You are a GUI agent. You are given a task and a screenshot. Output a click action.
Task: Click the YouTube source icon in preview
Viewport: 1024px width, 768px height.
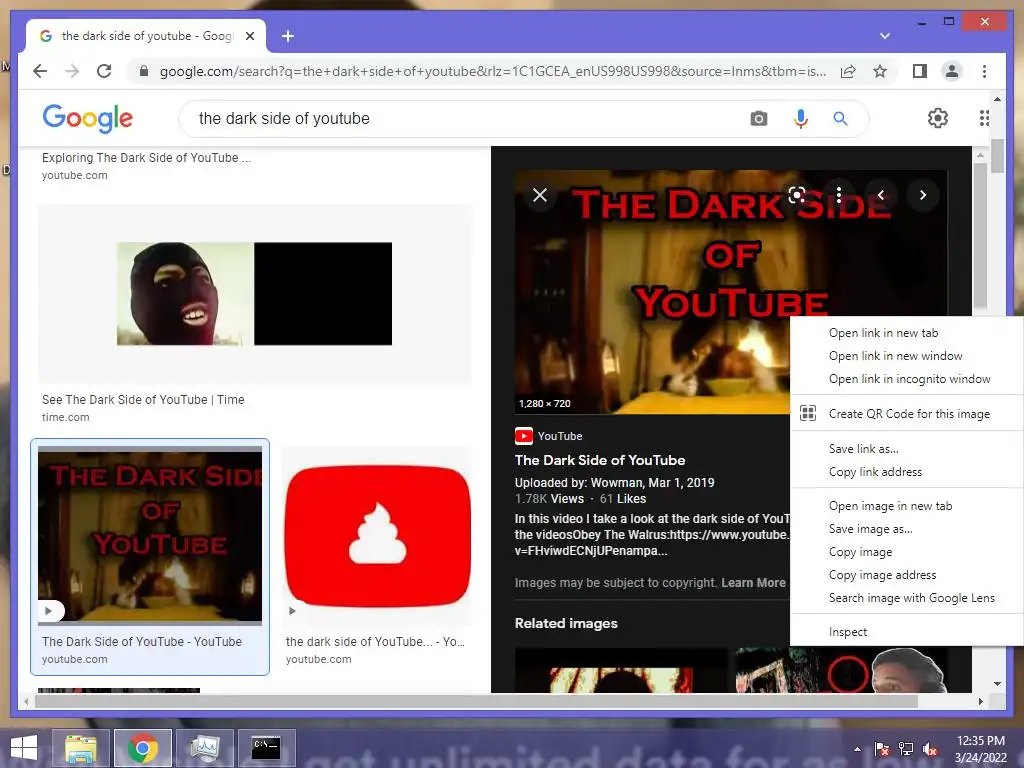pyautogui.click(x=524, y=436)
